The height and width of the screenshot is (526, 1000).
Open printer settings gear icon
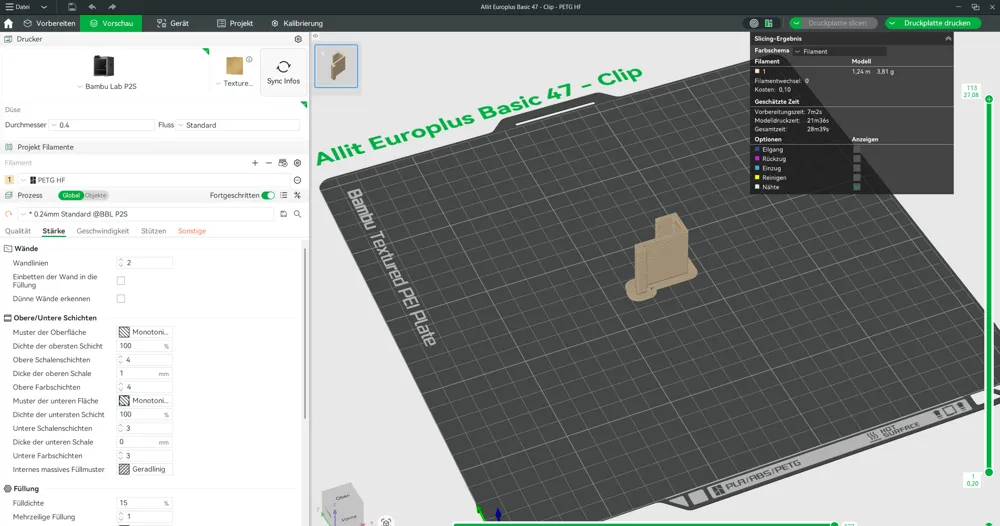tap(298, 40)
